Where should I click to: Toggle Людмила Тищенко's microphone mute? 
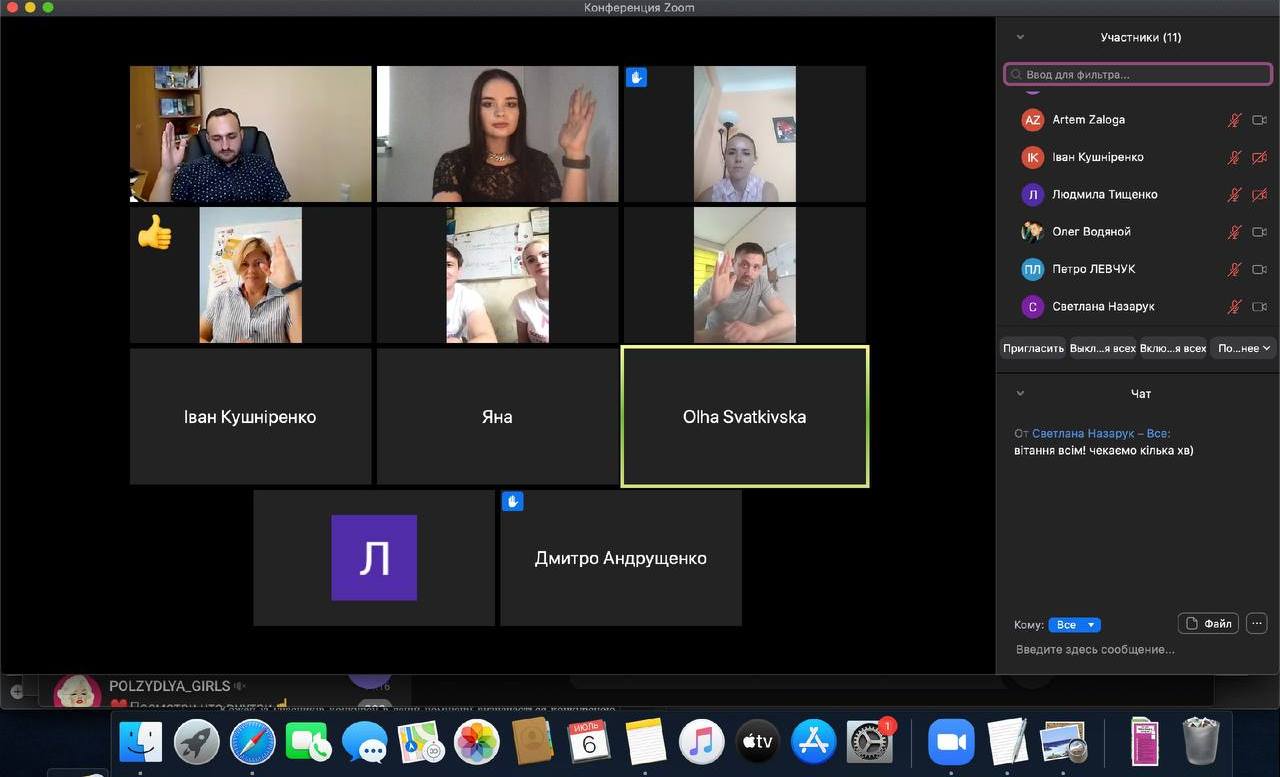(1235, 195)
